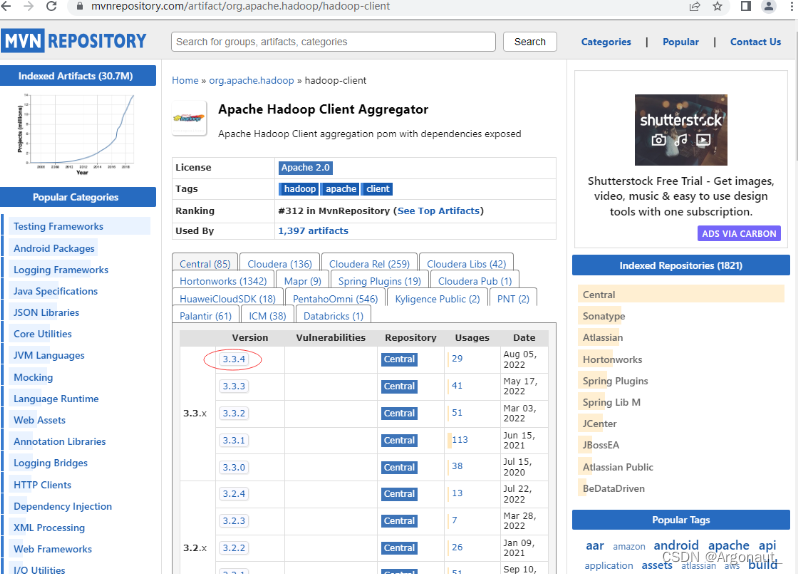The image size is (798, 574).
Task: Click the Shutterstock ad image
Action: click(681, 130)
